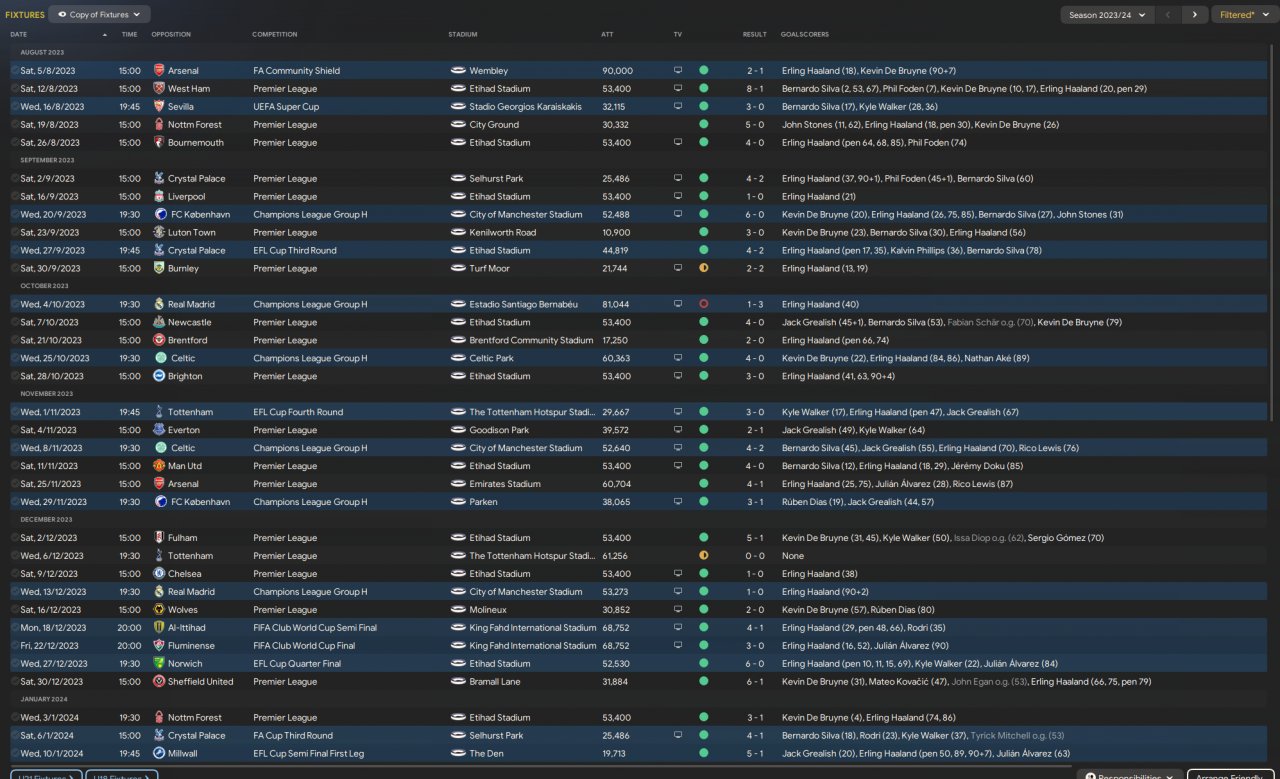
Task: Click the Burnley club badge
Action: (x=159, y=269)
